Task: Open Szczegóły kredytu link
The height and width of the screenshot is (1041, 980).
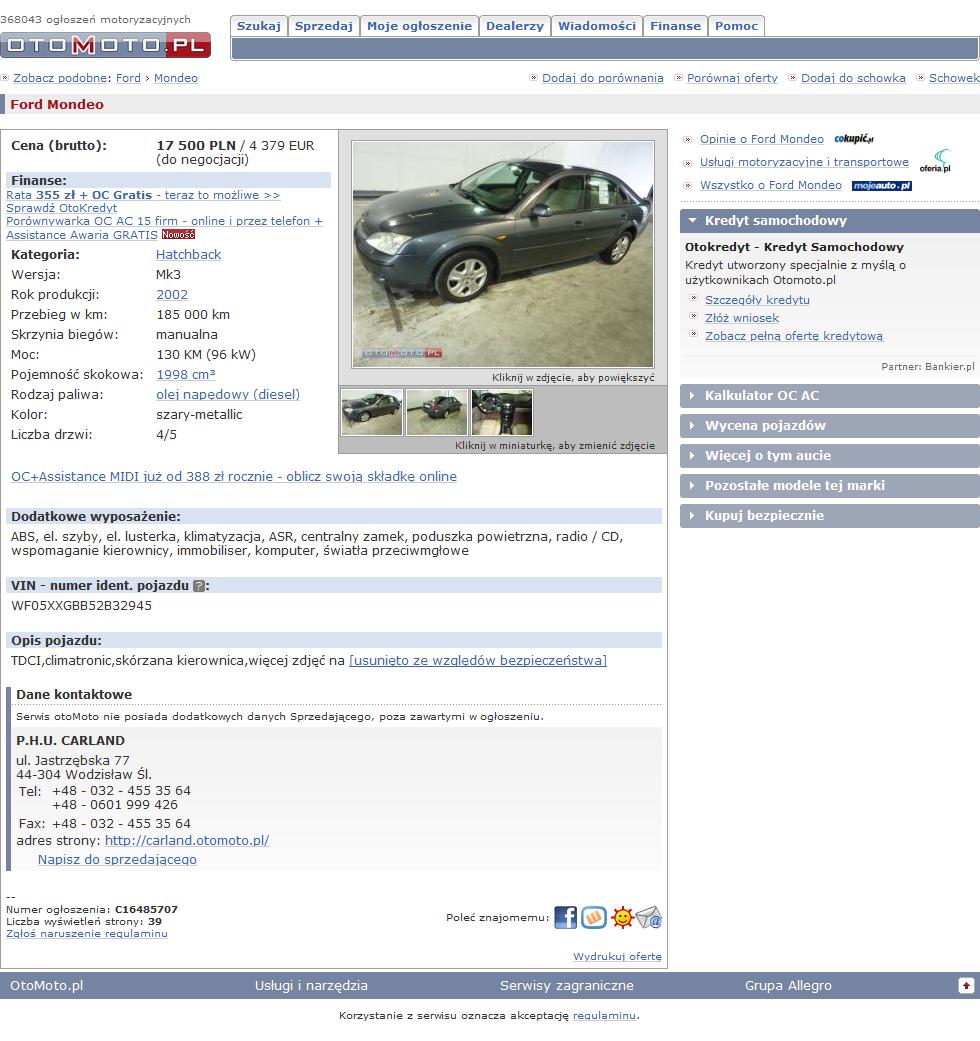Action: [x=758, y=300]
